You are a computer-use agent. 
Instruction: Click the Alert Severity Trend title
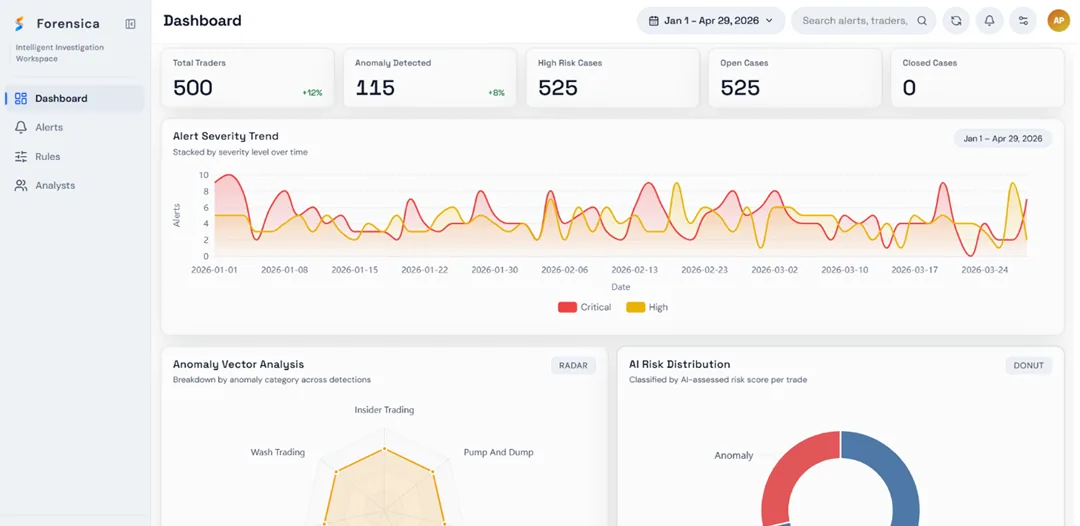point(226,136)
